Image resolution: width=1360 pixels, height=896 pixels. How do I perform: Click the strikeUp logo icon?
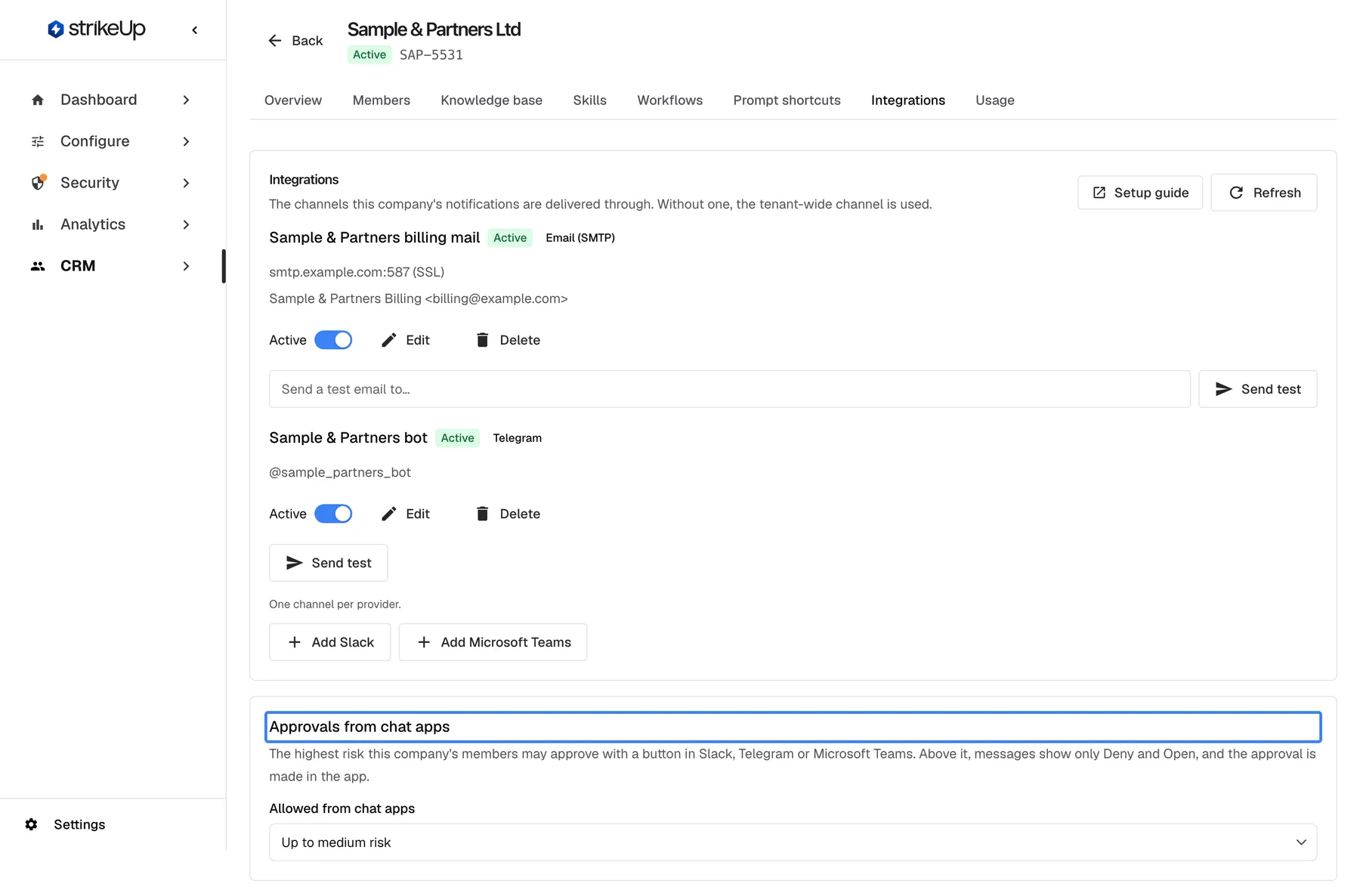[x=55, y=29]
